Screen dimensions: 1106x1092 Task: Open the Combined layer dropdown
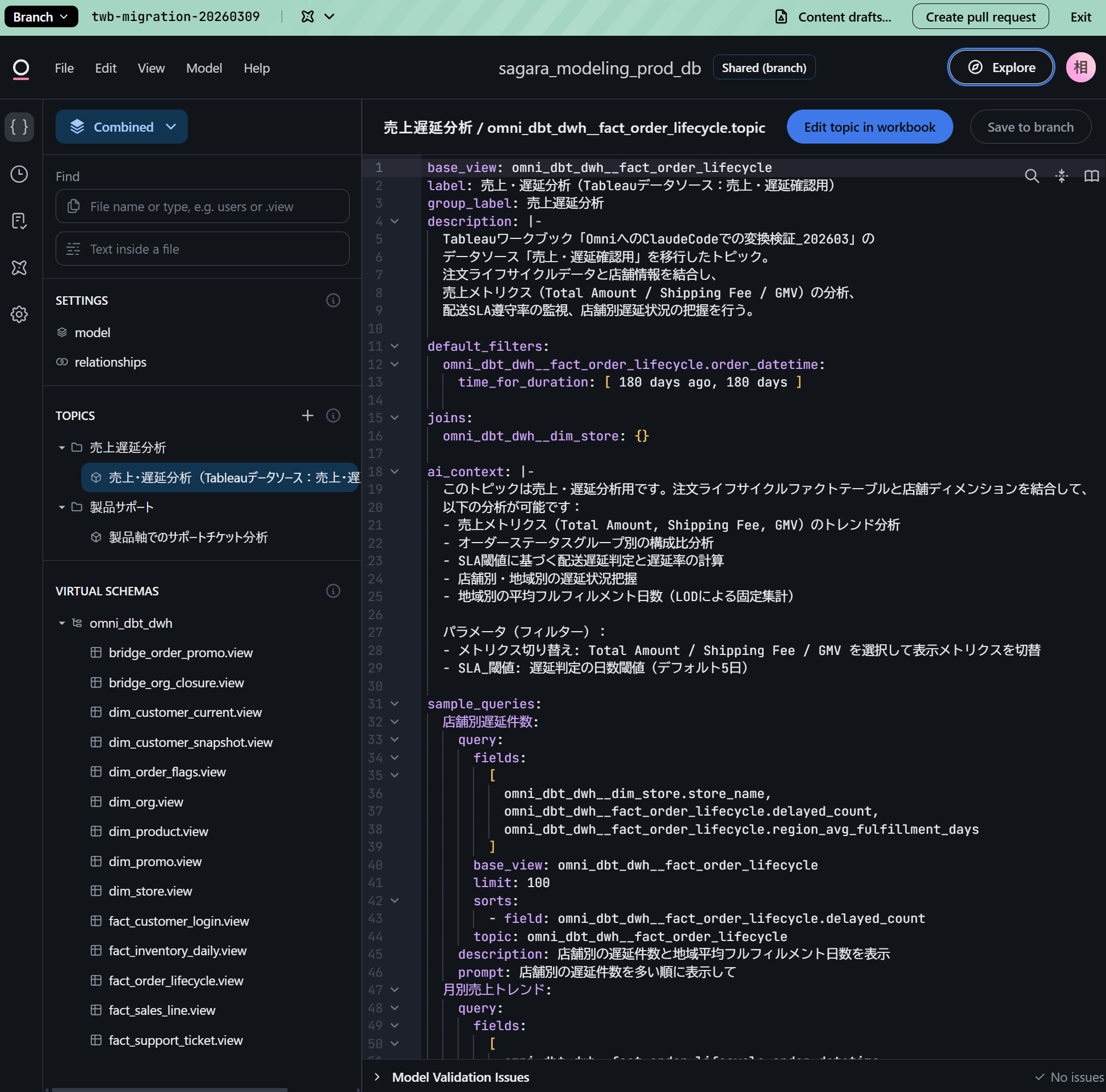pos(122,127)
